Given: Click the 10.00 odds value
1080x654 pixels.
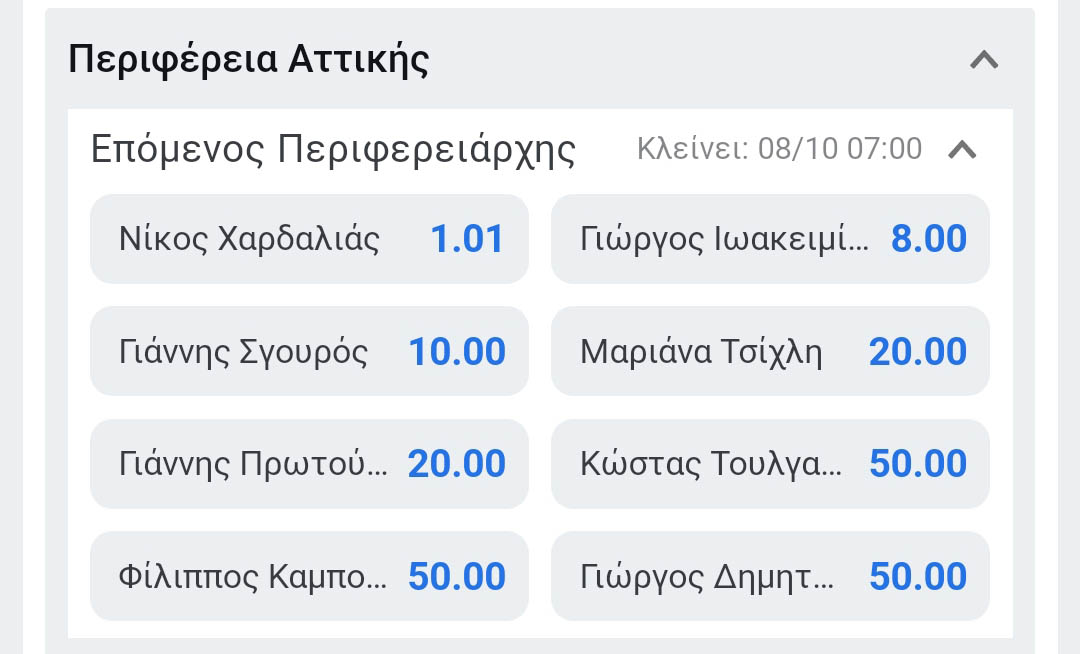Looking at the screenshot, I should [x=457, y=352].
